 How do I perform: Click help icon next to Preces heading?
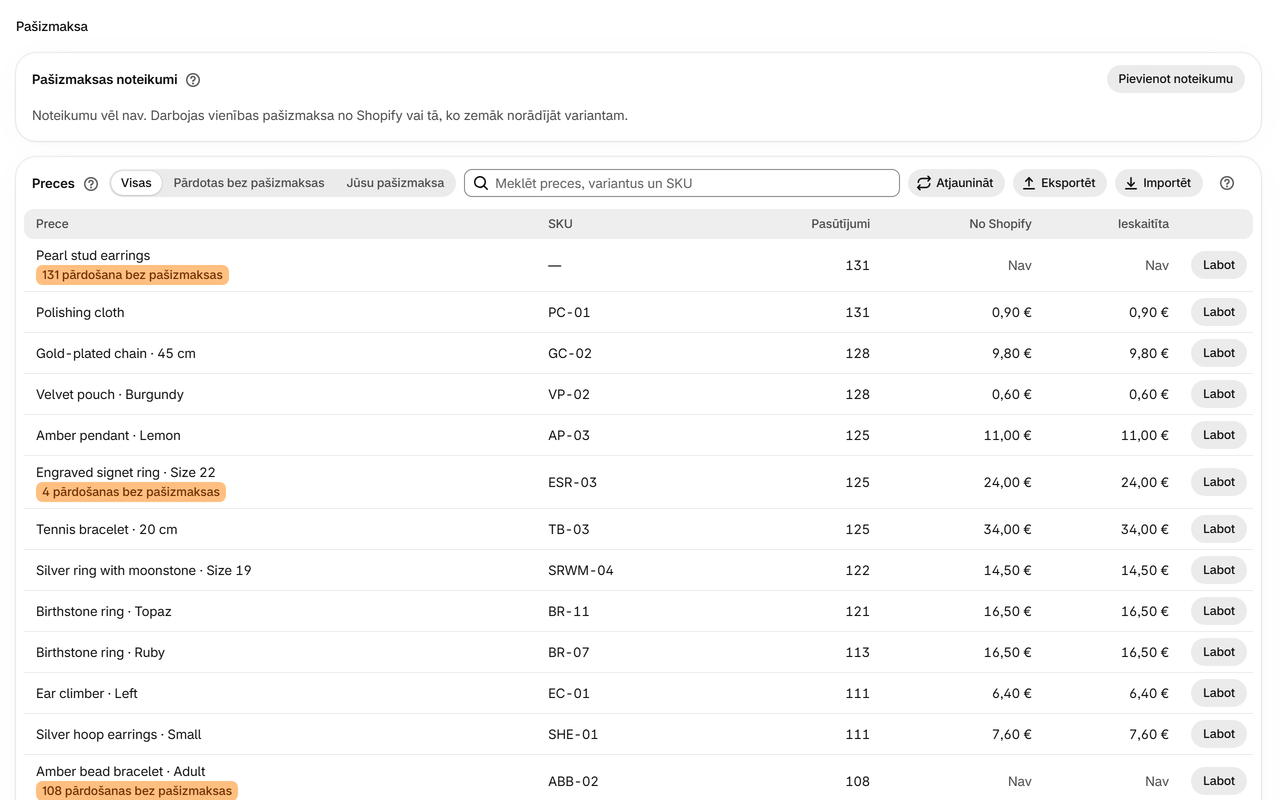pos(91,184)
